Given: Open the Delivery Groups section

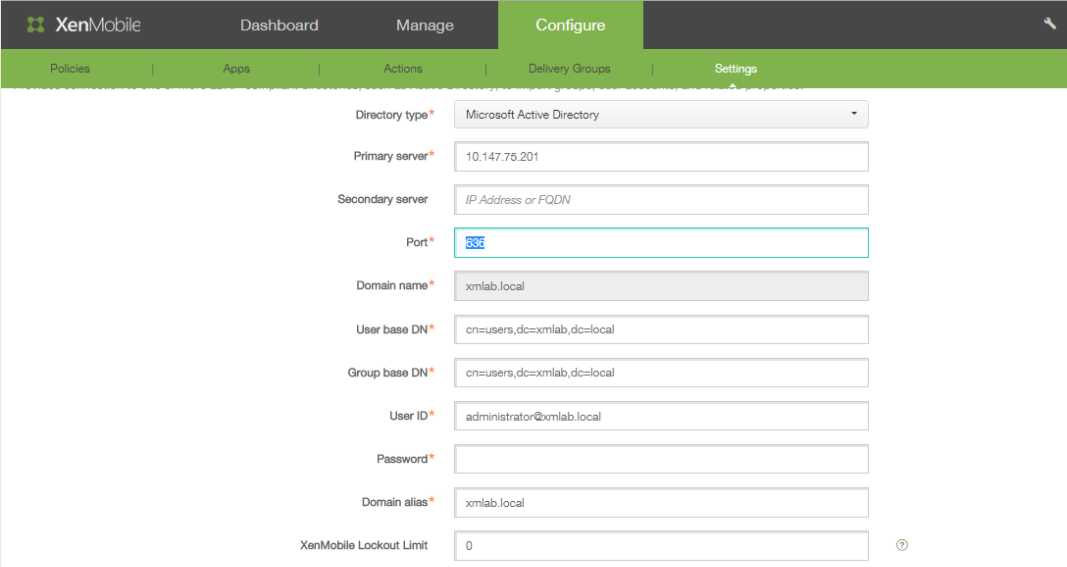Looking at the screenshot, I should click(x=569, y=69).
